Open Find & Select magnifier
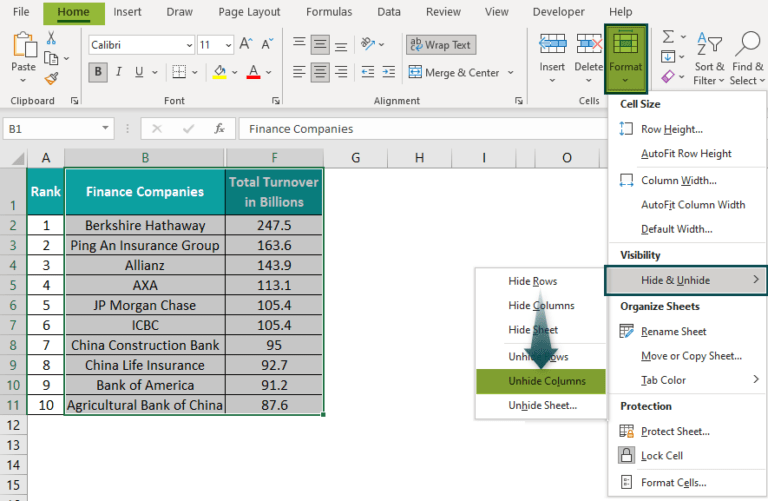Viewport: 768px width, 501px height. coord(747,58)
